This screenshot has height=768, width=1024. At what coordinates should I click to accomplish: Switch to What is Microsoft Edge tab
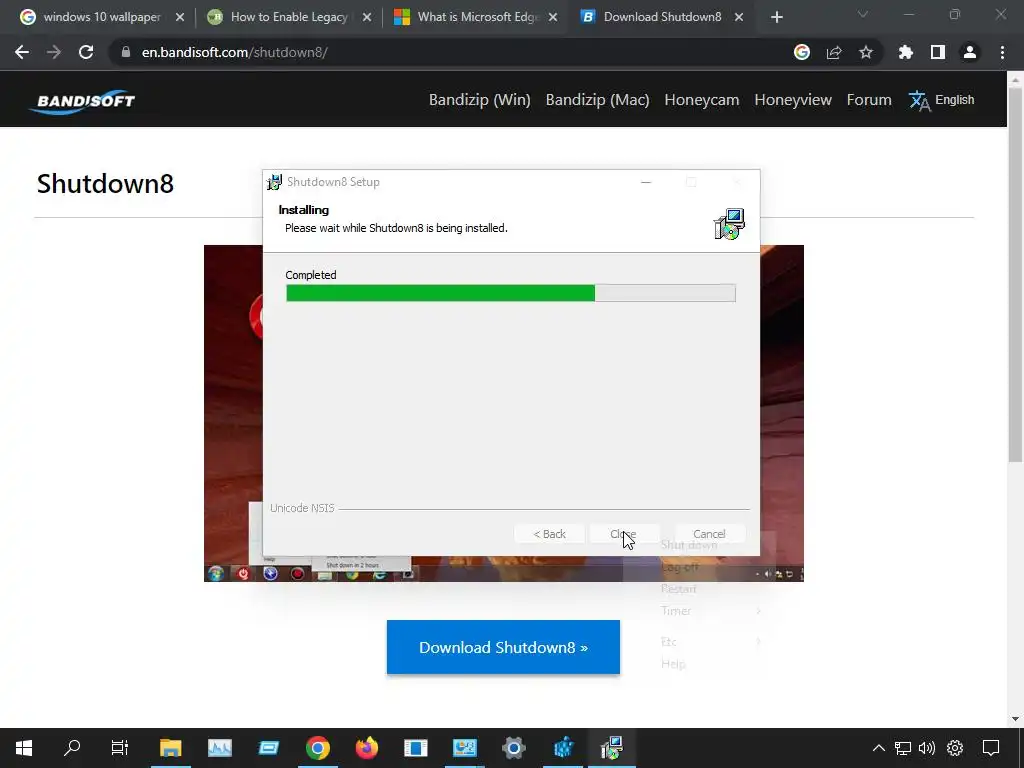[x=475, y=17]
